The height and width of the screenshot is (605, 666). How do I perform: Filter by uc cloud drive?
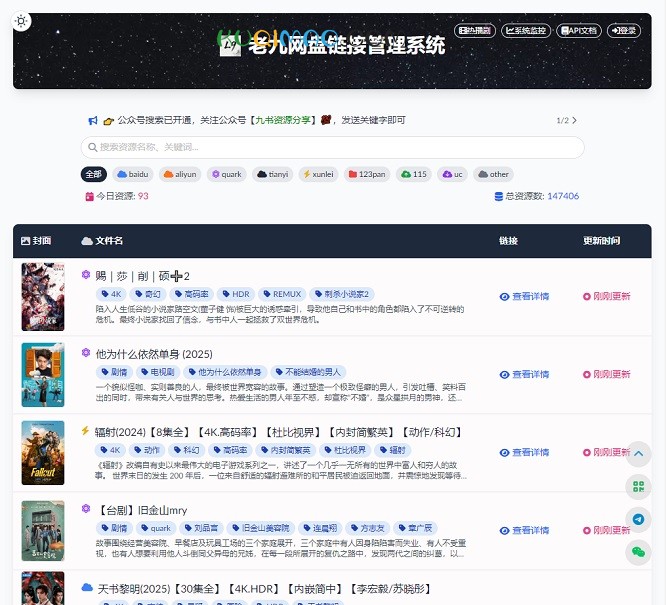click(452, 174)
